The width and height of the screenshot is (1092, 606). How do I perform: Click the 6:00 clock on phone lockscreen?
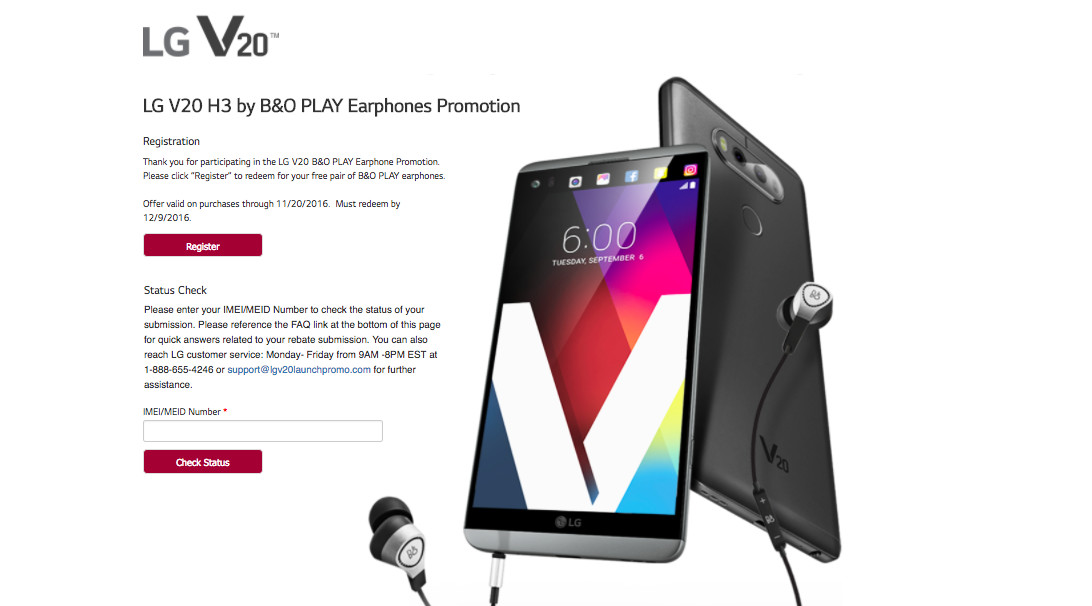click(599, 238)
